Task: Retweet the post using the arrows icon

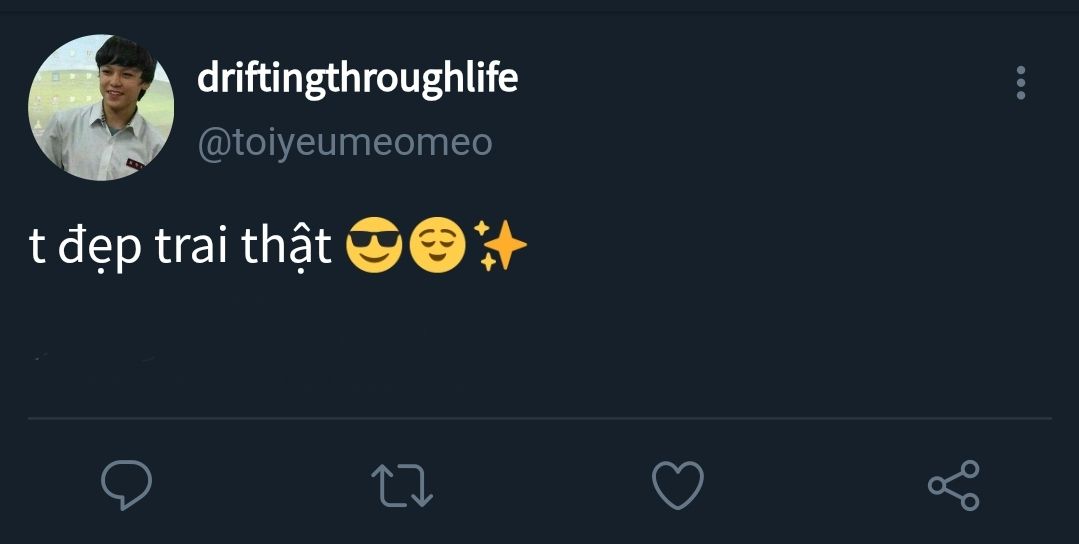Action: coord(402,485)
